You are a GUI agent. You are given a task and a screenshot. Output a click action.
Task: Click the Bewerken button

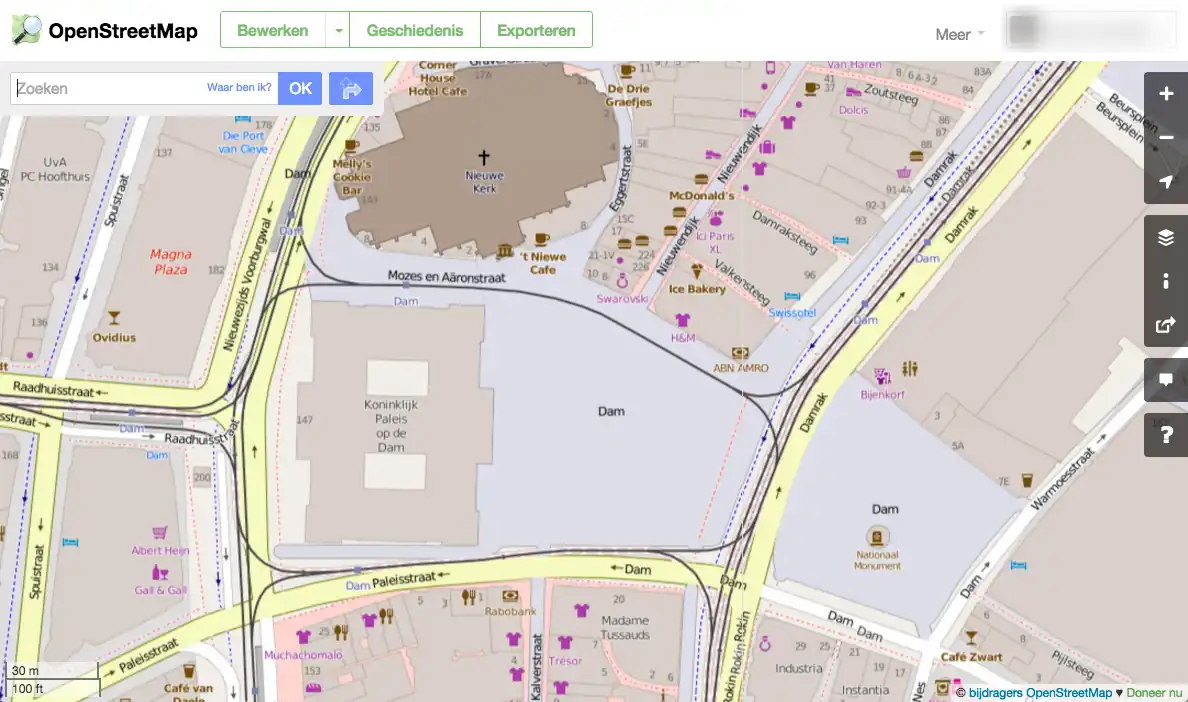273,30
